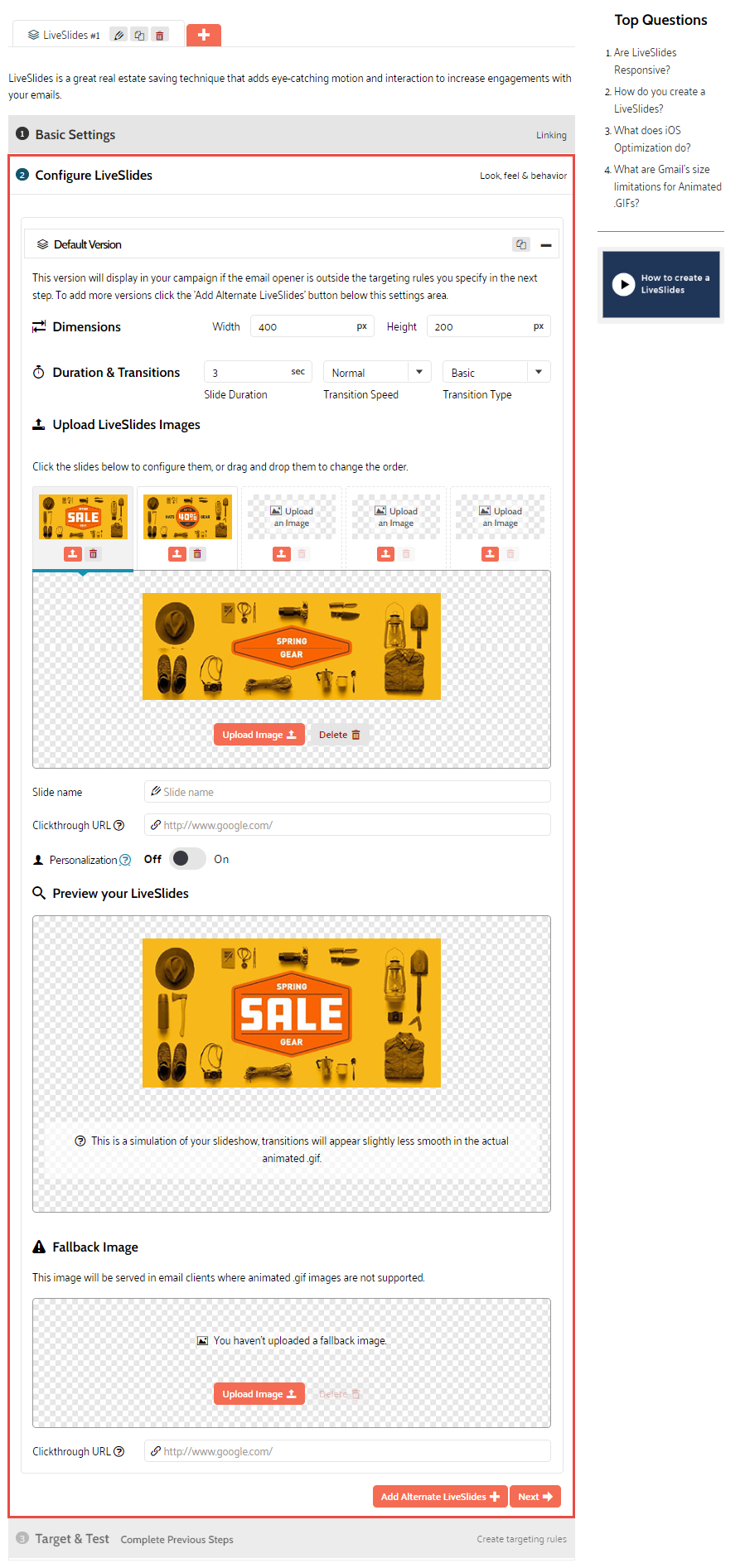The width and height of the screenshot is (745, 1568).
Task: Duplicate LiveSlides #1 using the copy icon
Action: pyautogui.click(x=139, y=35)
